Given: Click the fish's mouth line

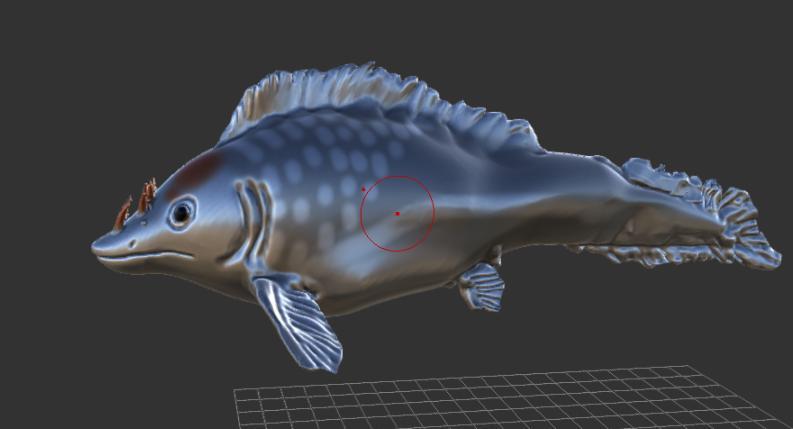Looking at the screenshot, I should pos(145,255).
